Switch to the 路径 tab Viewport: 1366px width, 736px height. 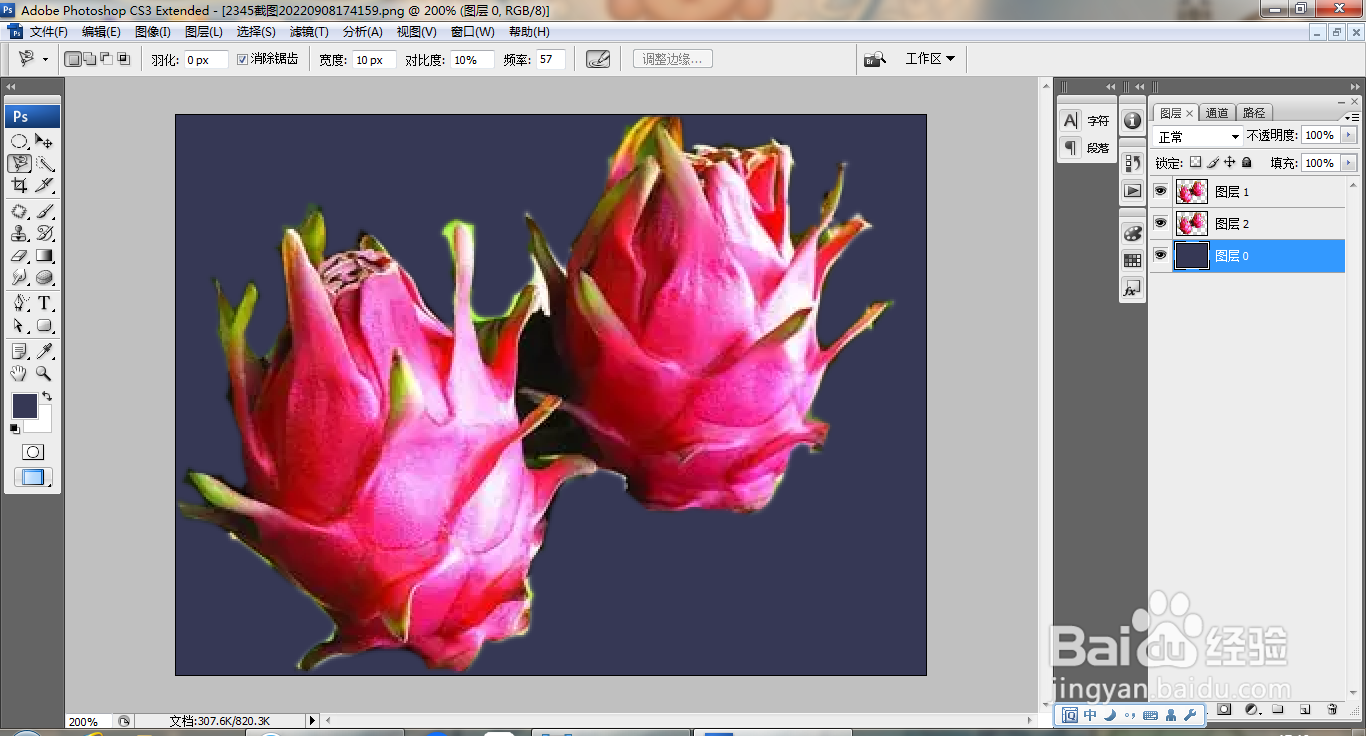point(1254,113)
